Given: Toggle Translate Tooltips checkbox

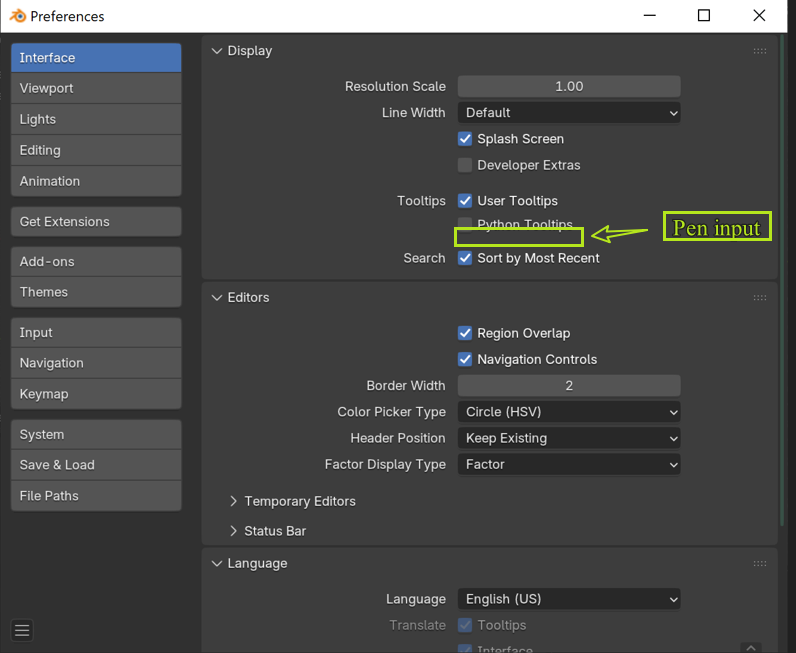Looking at the screenshot, I should coord(465,626).
